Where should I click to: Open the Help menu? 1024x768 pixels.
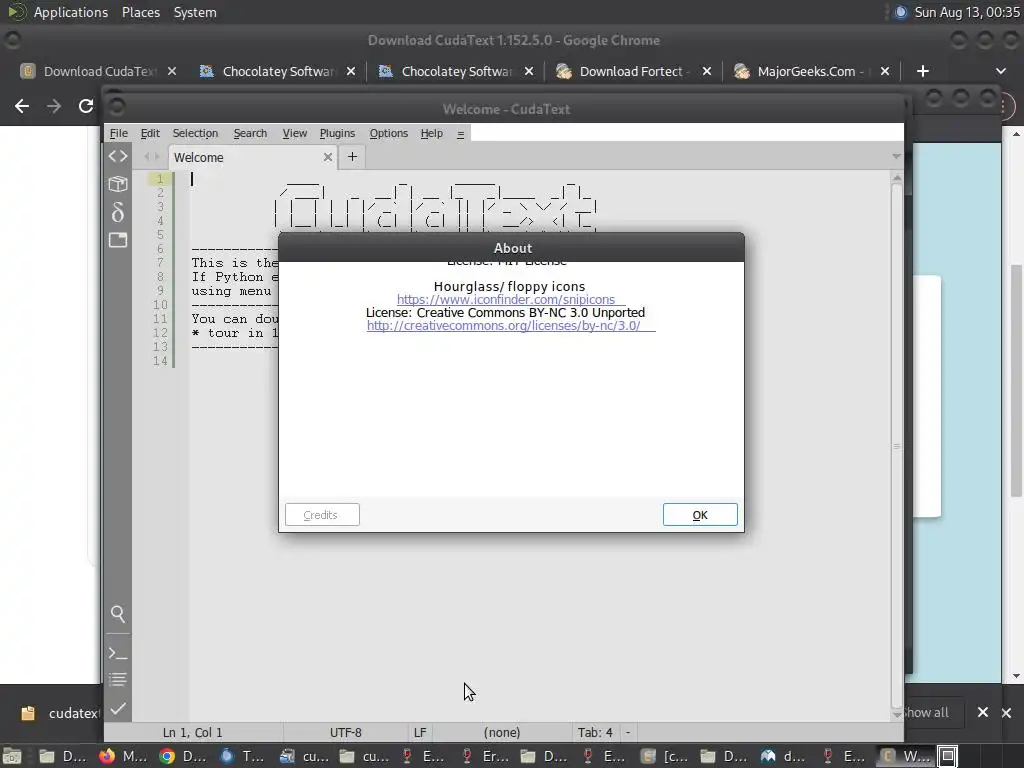click(432, 133)
